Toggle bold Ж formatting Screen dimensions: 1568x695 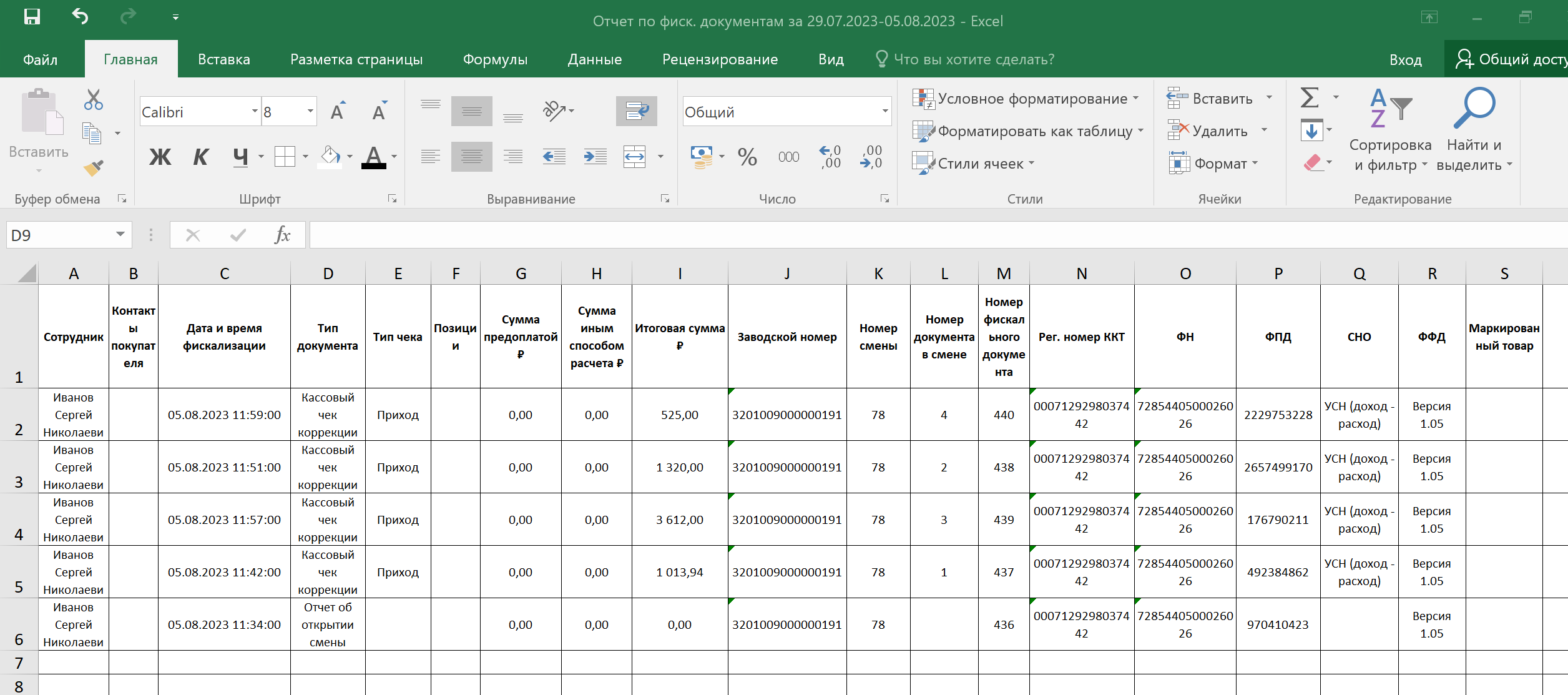point(160,157)
